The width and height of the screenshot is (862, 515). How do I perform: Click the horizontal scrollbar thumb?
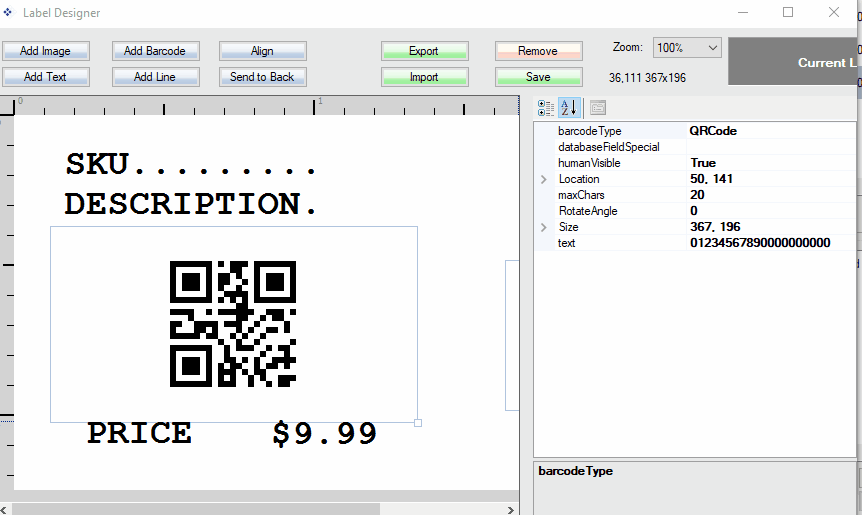(x=196, y=510)
